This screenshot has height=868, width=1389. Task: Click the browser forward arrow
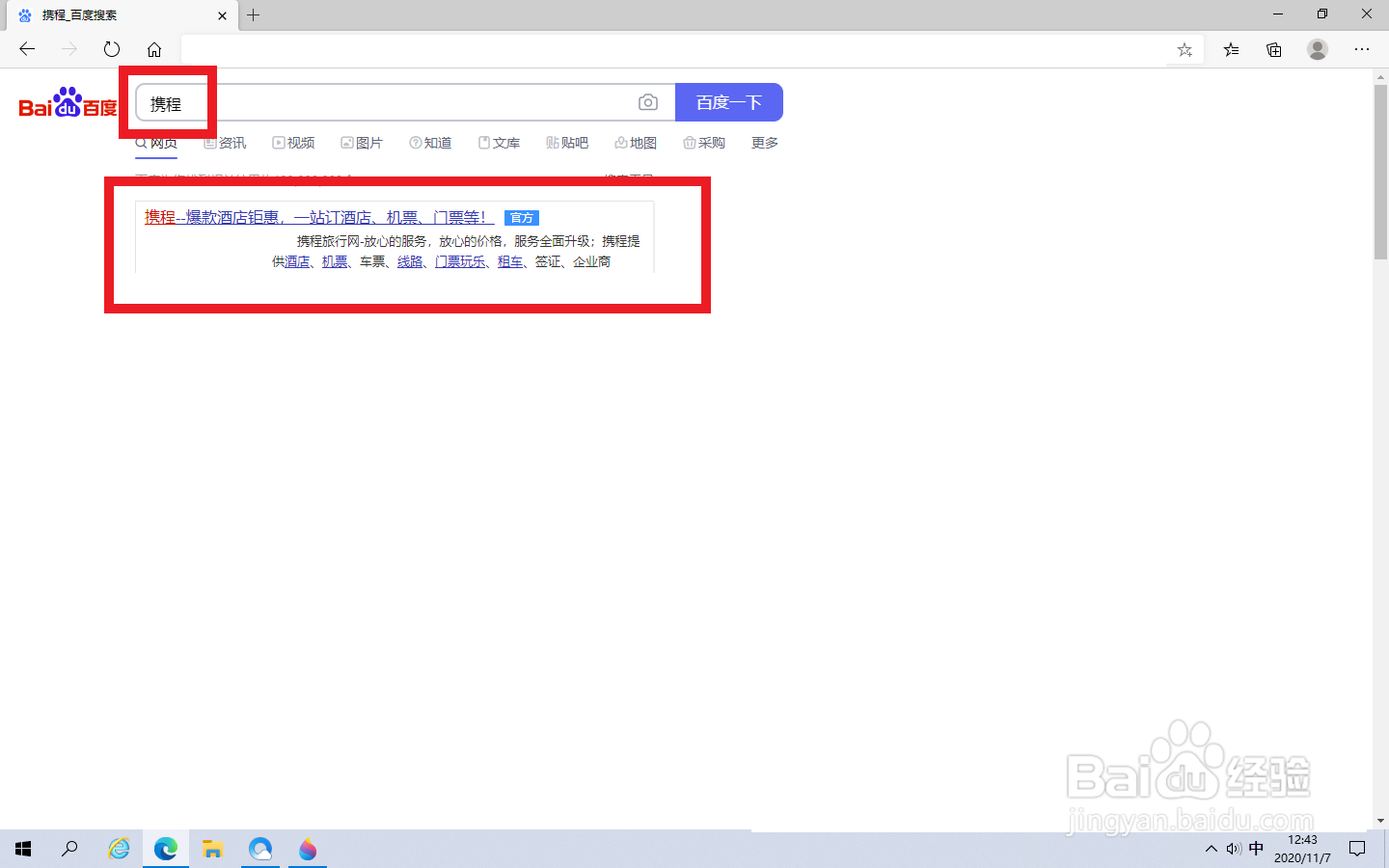[69, 49]
